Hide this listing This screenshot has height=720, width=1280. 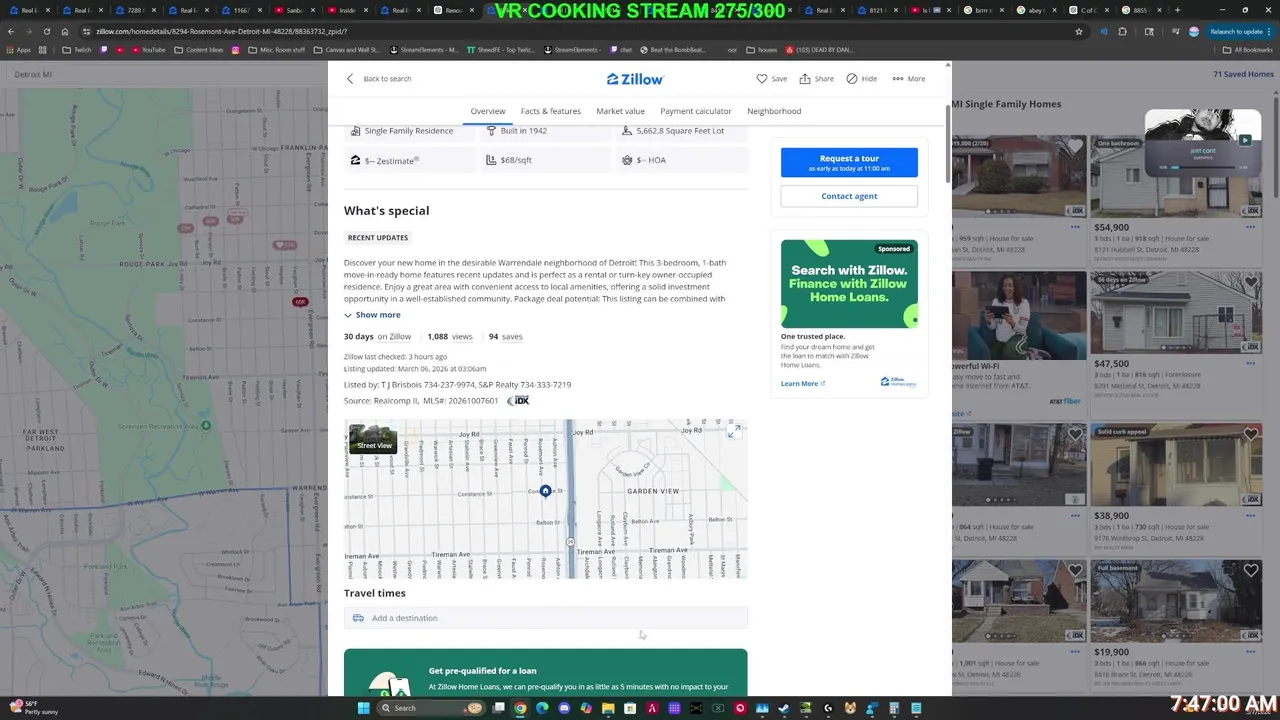point(861,79)
